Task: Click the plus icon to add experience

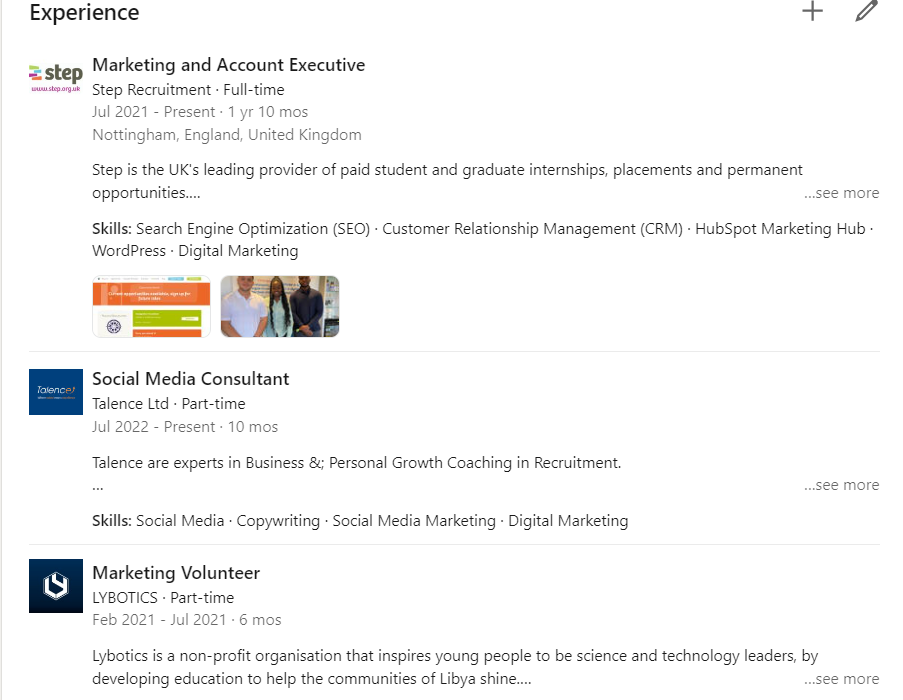Action: click(813, 12)
